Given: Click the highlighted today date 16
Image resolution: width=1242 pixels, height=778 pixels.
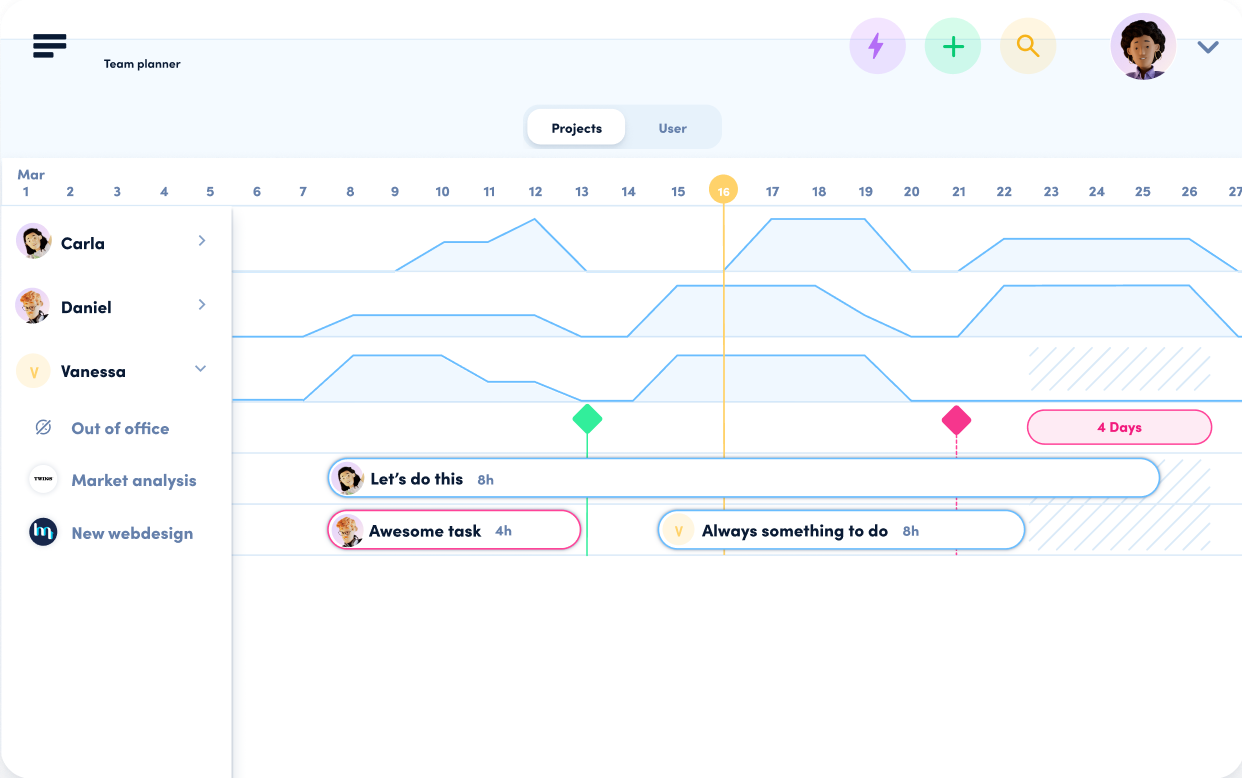Looking at the screenshot, I should [x=723, y=190].
